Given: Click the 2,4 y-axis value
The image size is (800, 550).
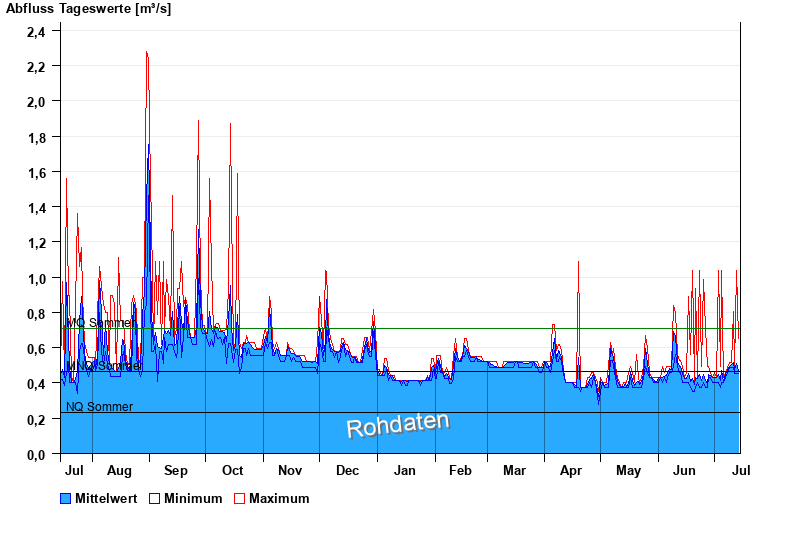Looking at the screenshot, I should coord(36,32).
